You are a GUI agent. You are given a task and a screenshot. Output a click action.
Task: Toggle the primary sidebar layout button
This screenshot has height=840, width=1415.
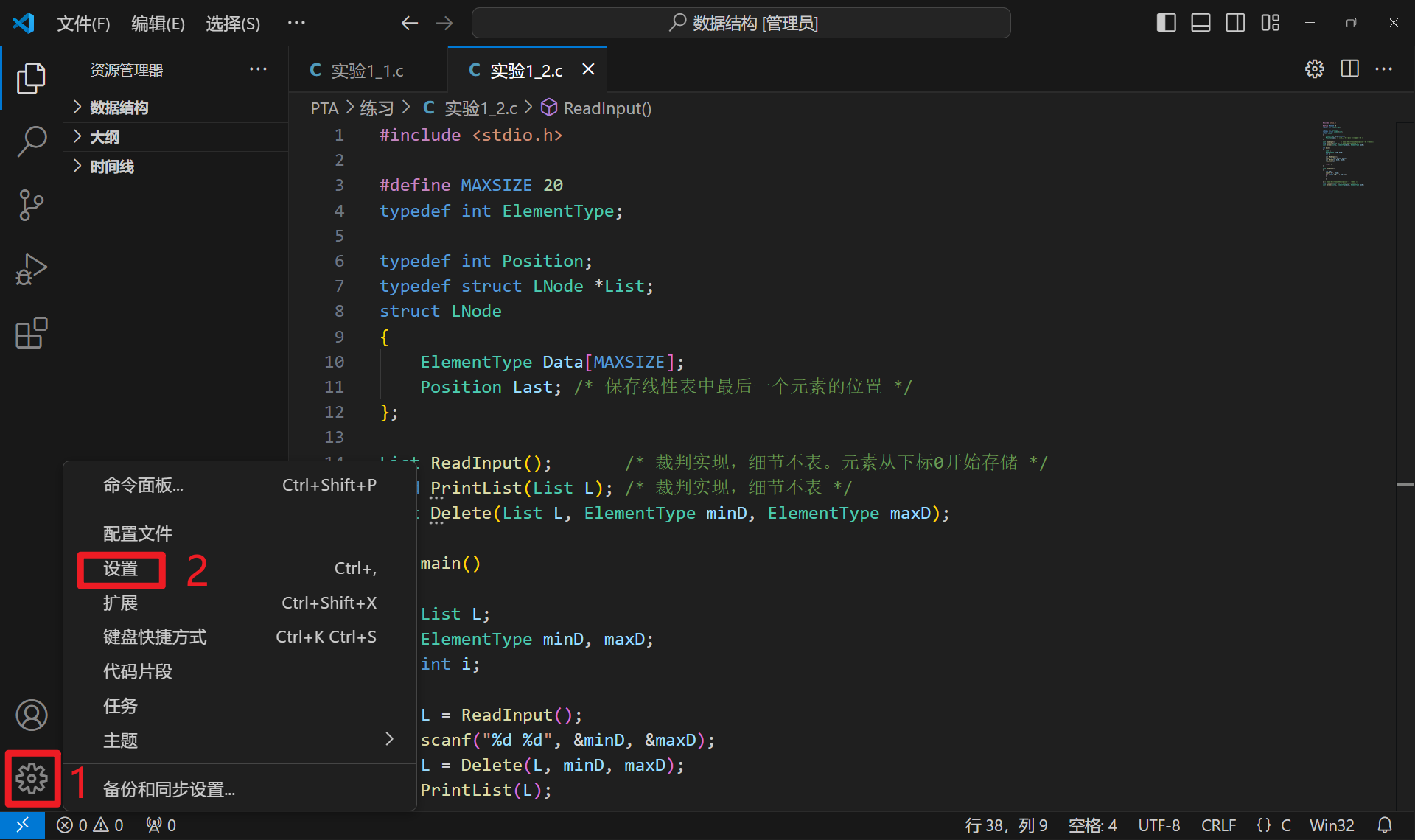1166,23
